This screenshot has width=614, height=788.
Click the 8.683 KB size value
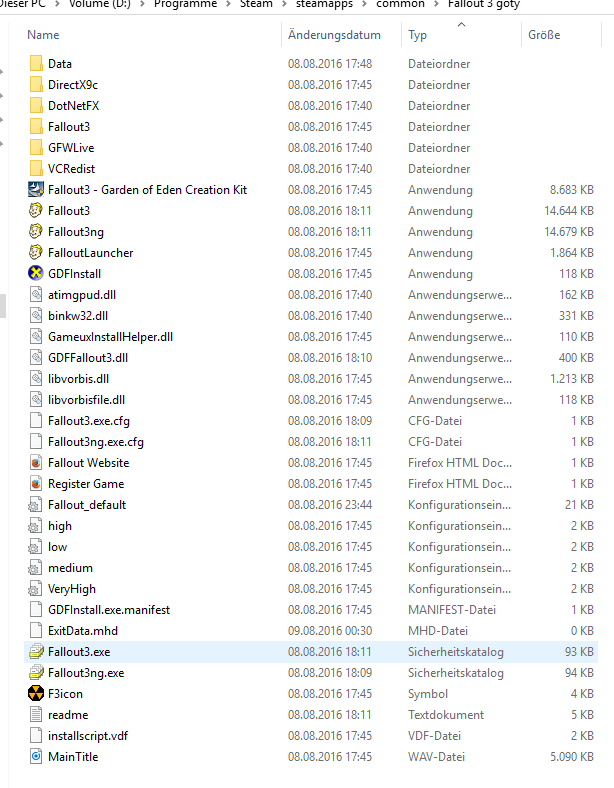pyautogui.click(x=572, y=190)
